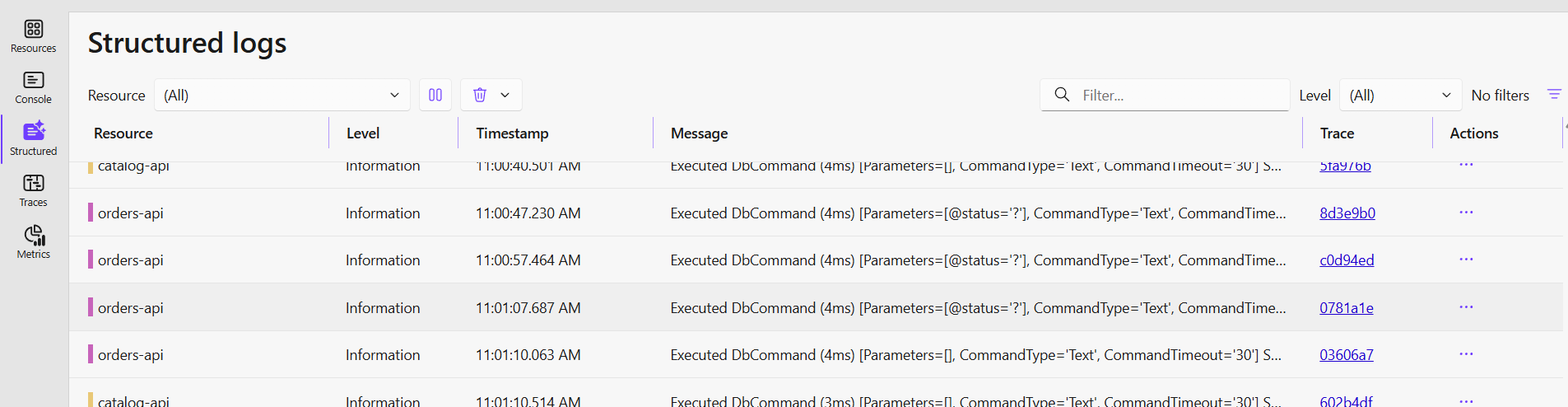Expand the Level (All) dropdown

click(x=1400, y=95)
